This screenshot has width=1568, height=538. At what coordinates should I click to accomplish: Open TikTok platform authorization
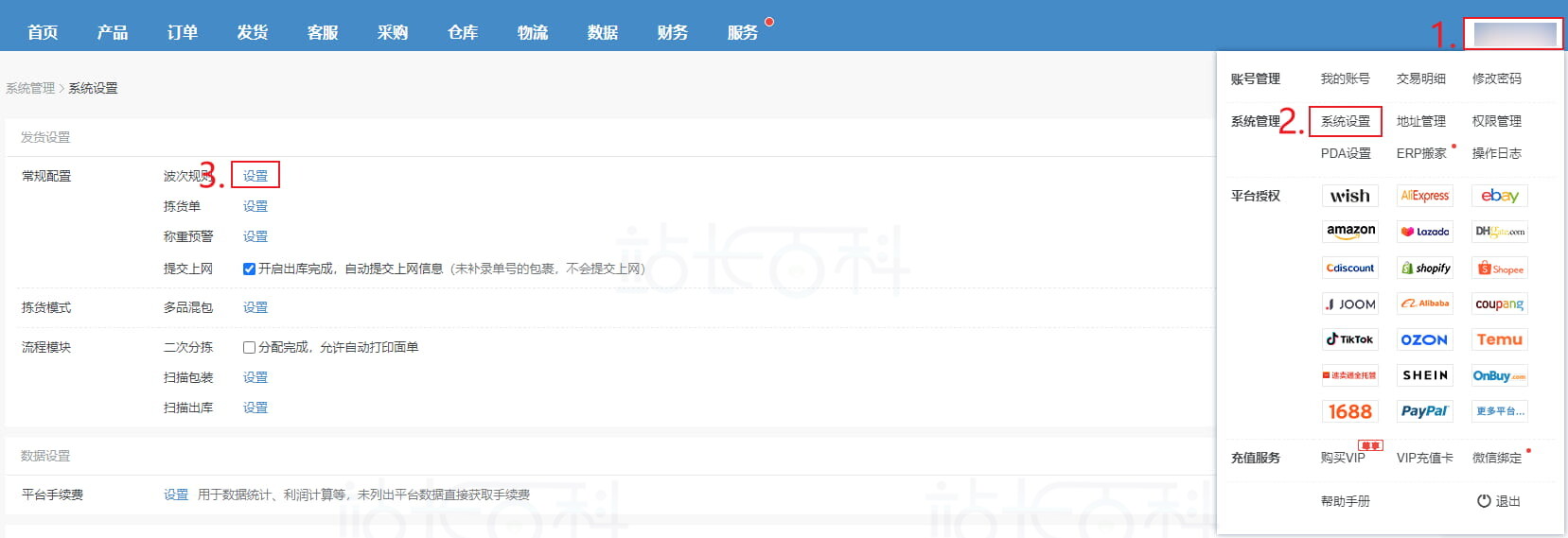coord(1349,339)
